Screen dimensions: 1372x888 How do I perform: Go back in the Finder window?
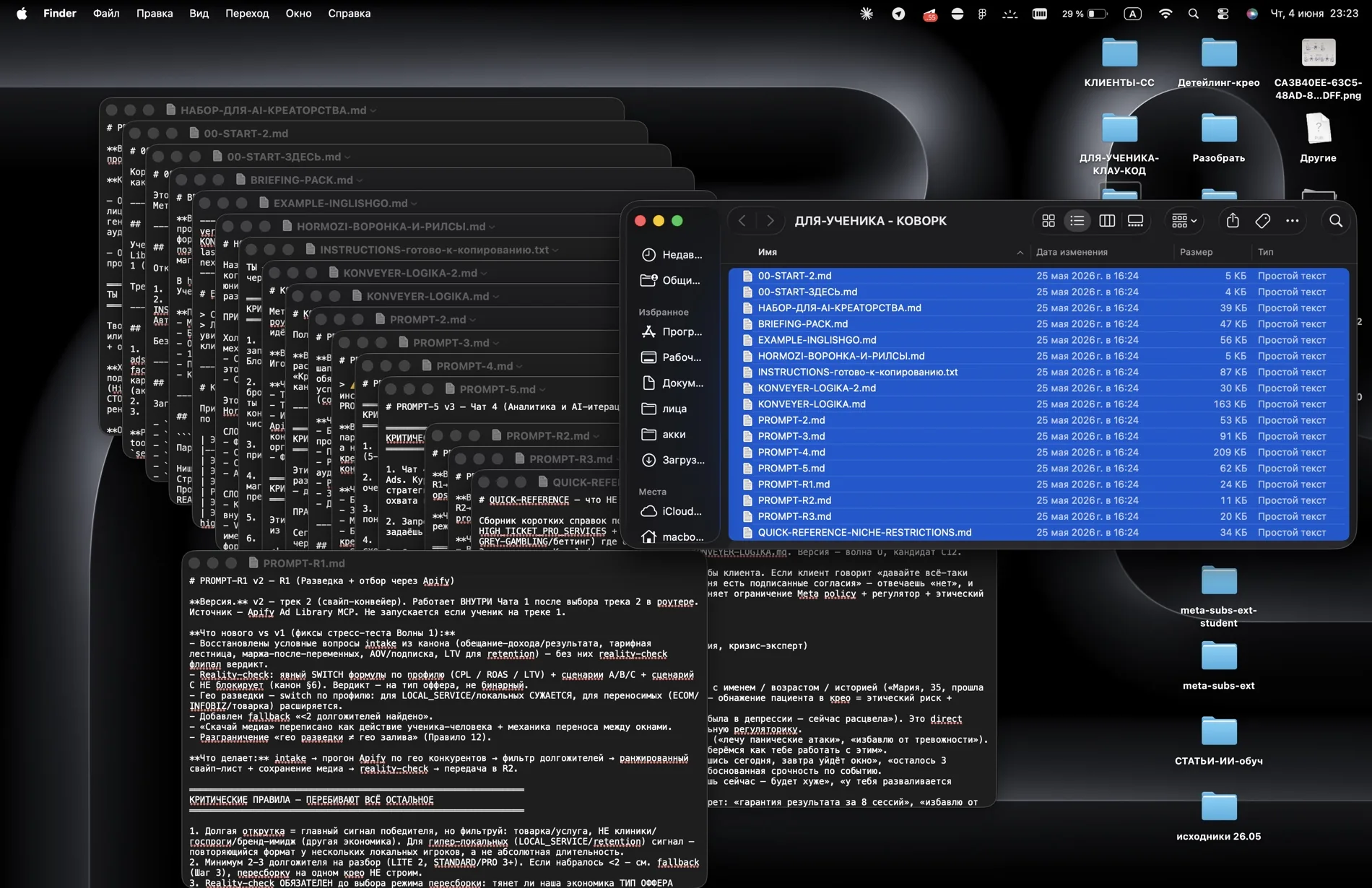[742, 221]
